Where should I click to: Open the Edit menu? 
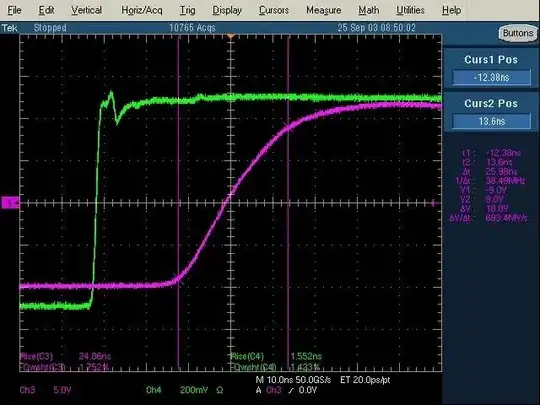pyautogui.click(x=46, y=10)
